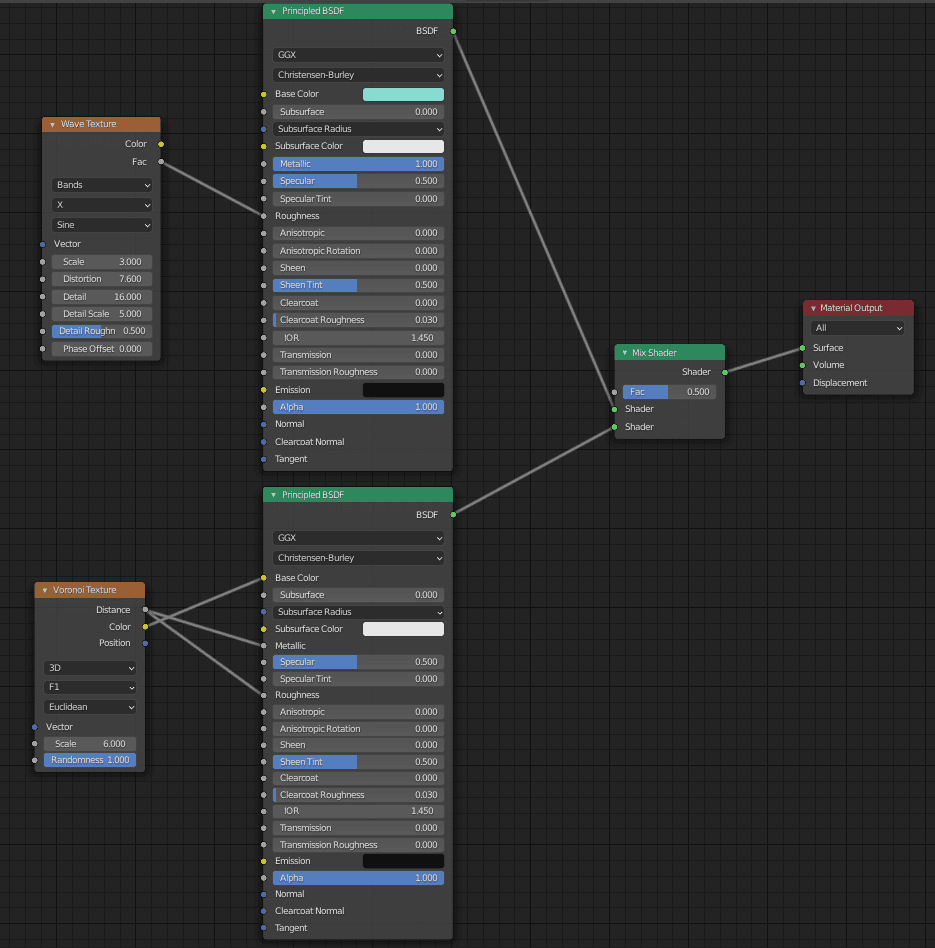935x948 pixels.
Task: Click the Position output socket of Voronoi Texture
Action: tap(145, 643)
